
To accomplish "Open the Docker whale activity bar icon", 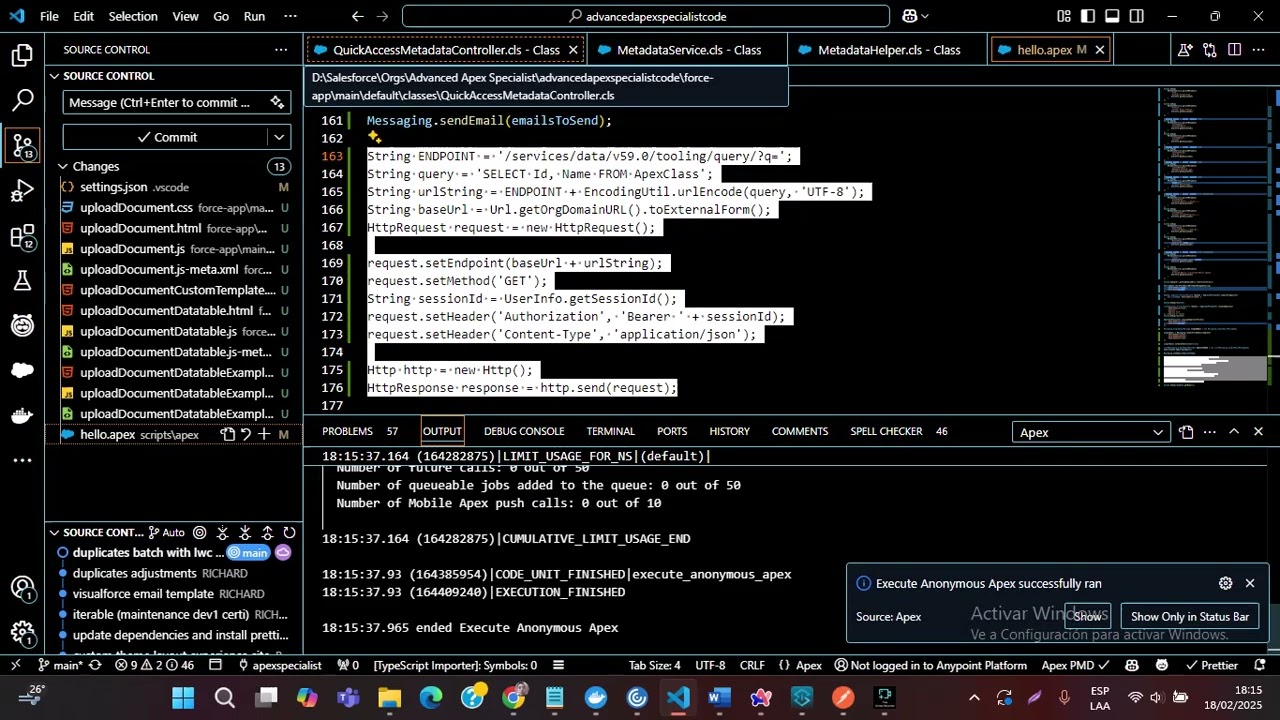I will tap(22, 415).
